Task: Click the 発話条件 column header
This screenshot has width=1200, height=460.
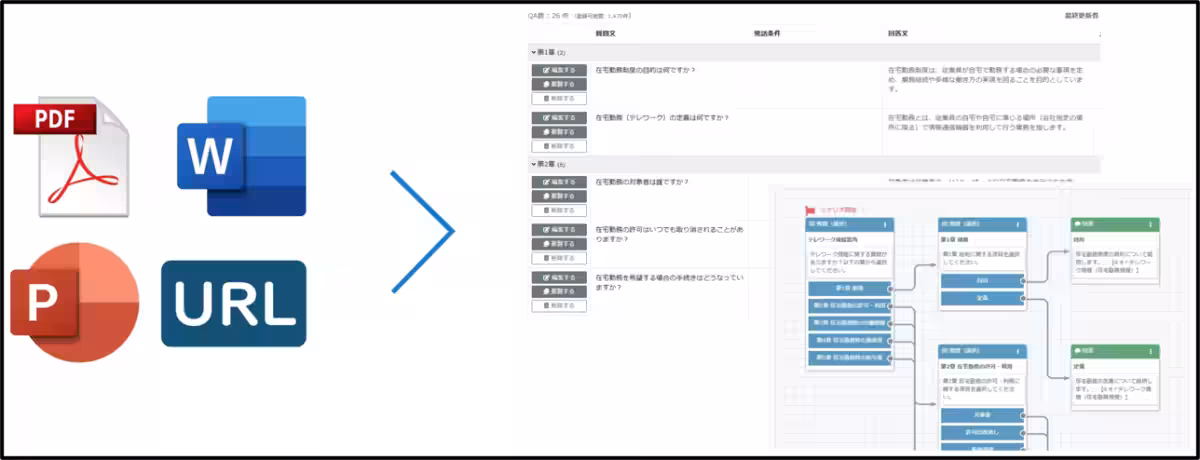Action: pos(767,33)
